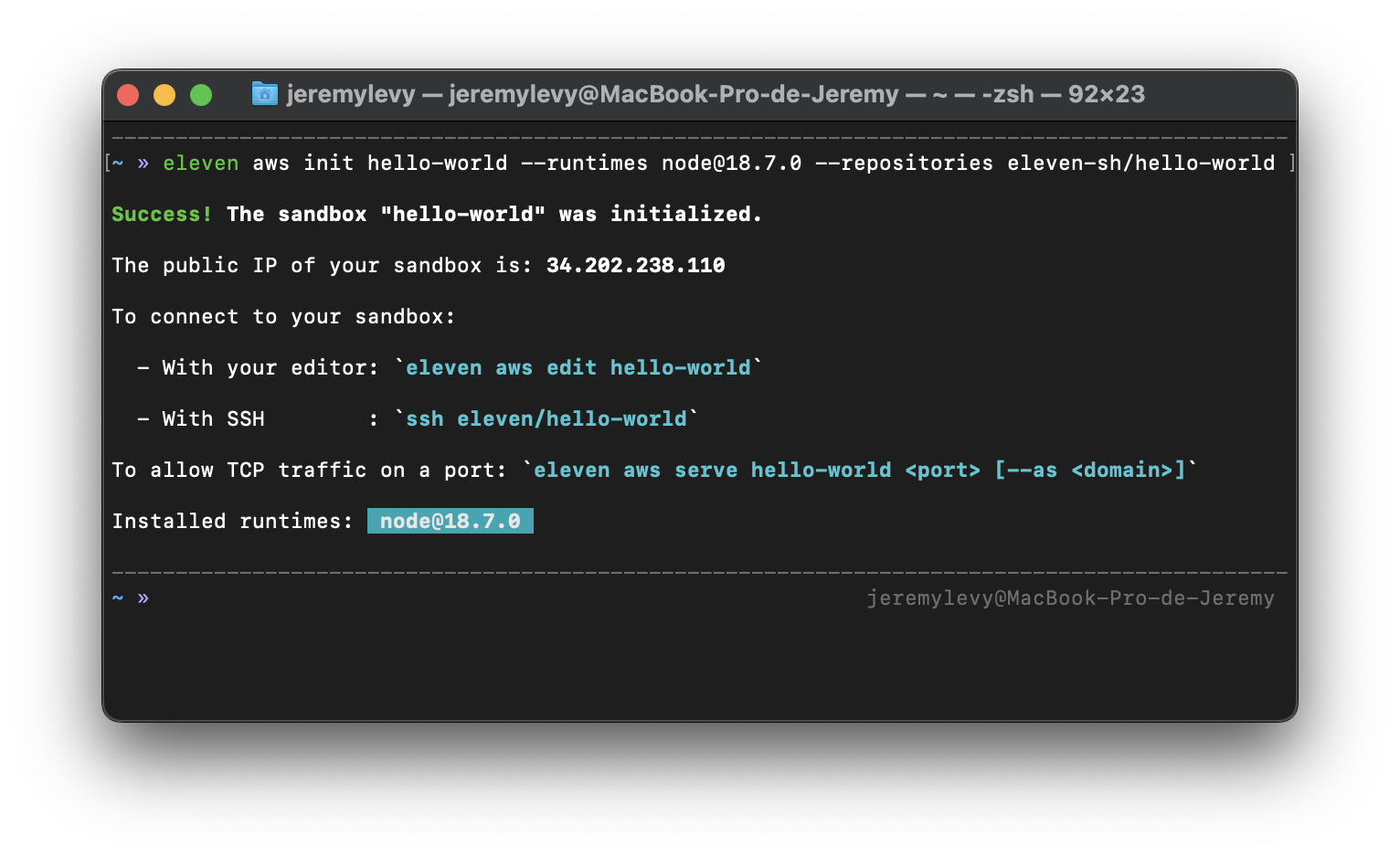Select the eleven aws serve hello-world command

click(714, 470)
